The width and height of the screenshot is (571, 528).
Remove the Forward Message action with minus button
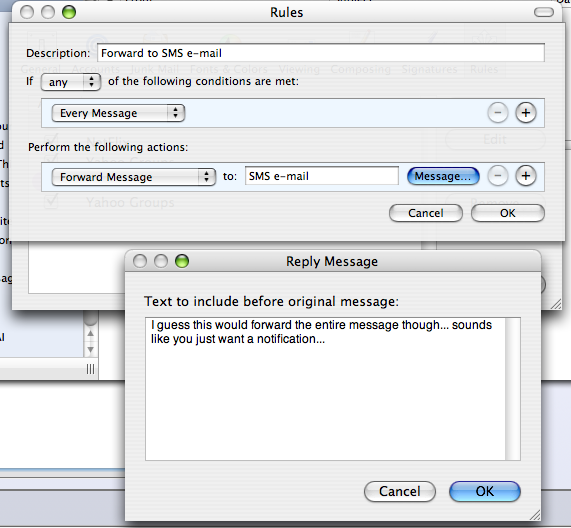[498, 176]
